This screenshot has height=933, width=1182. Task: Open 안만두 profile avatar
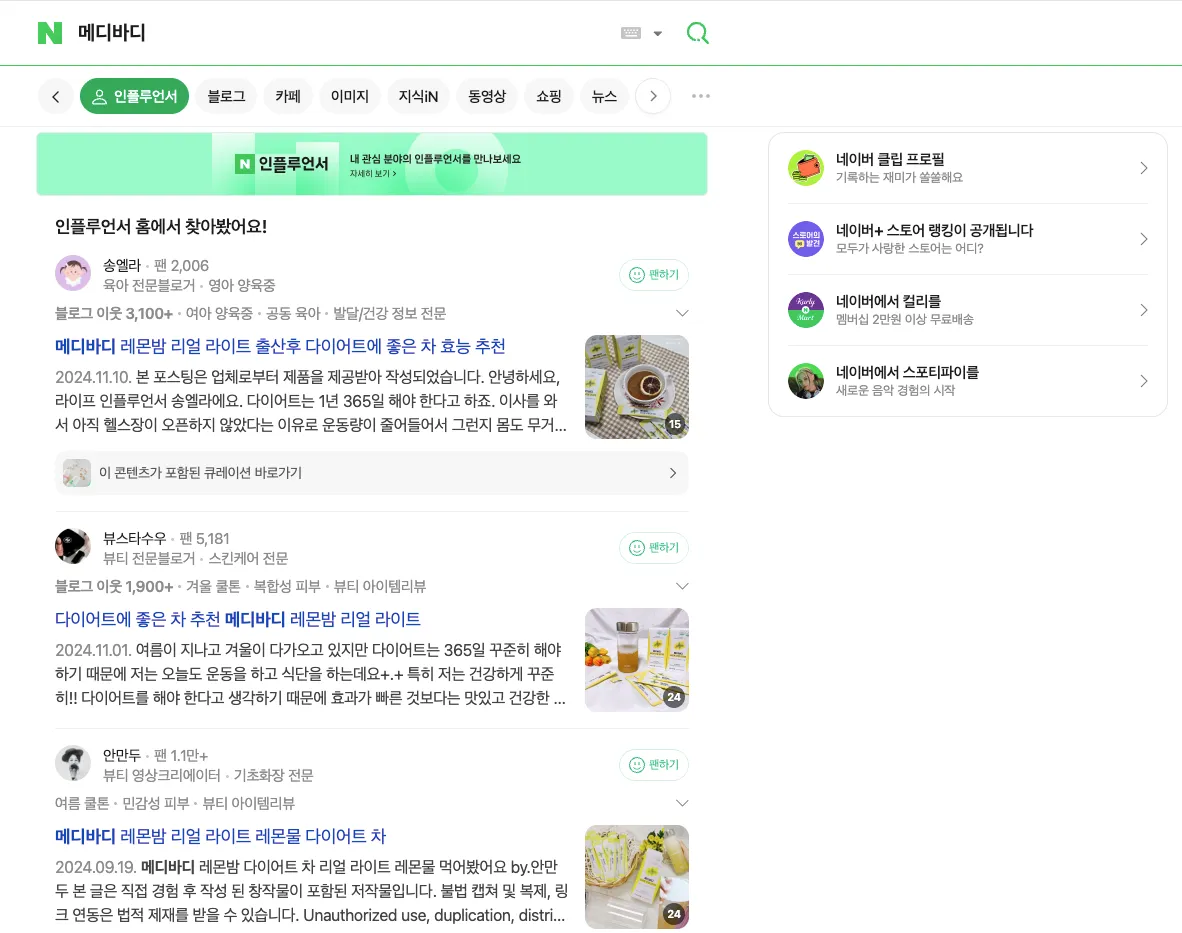pyautogui.click(x=73, y=763)
